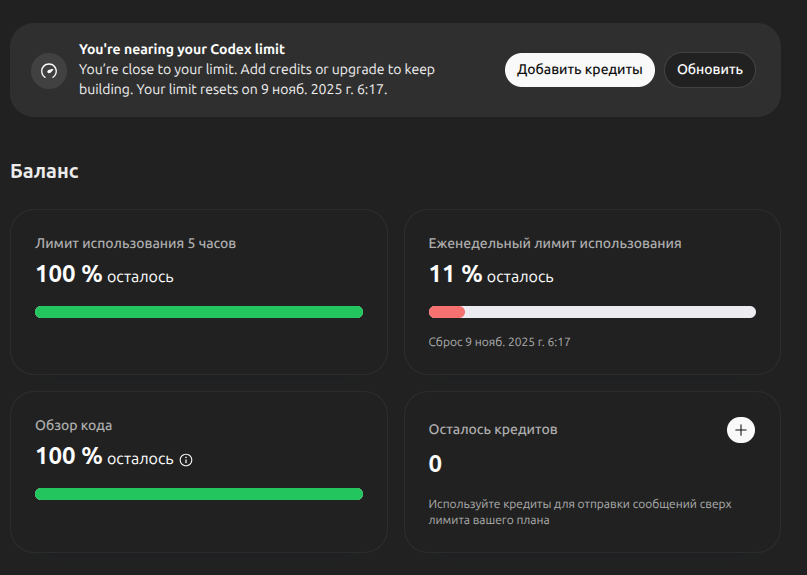Click the gauge icon in the Codex limit banner
Screen dimensions: 807x575
pos(48,71)
